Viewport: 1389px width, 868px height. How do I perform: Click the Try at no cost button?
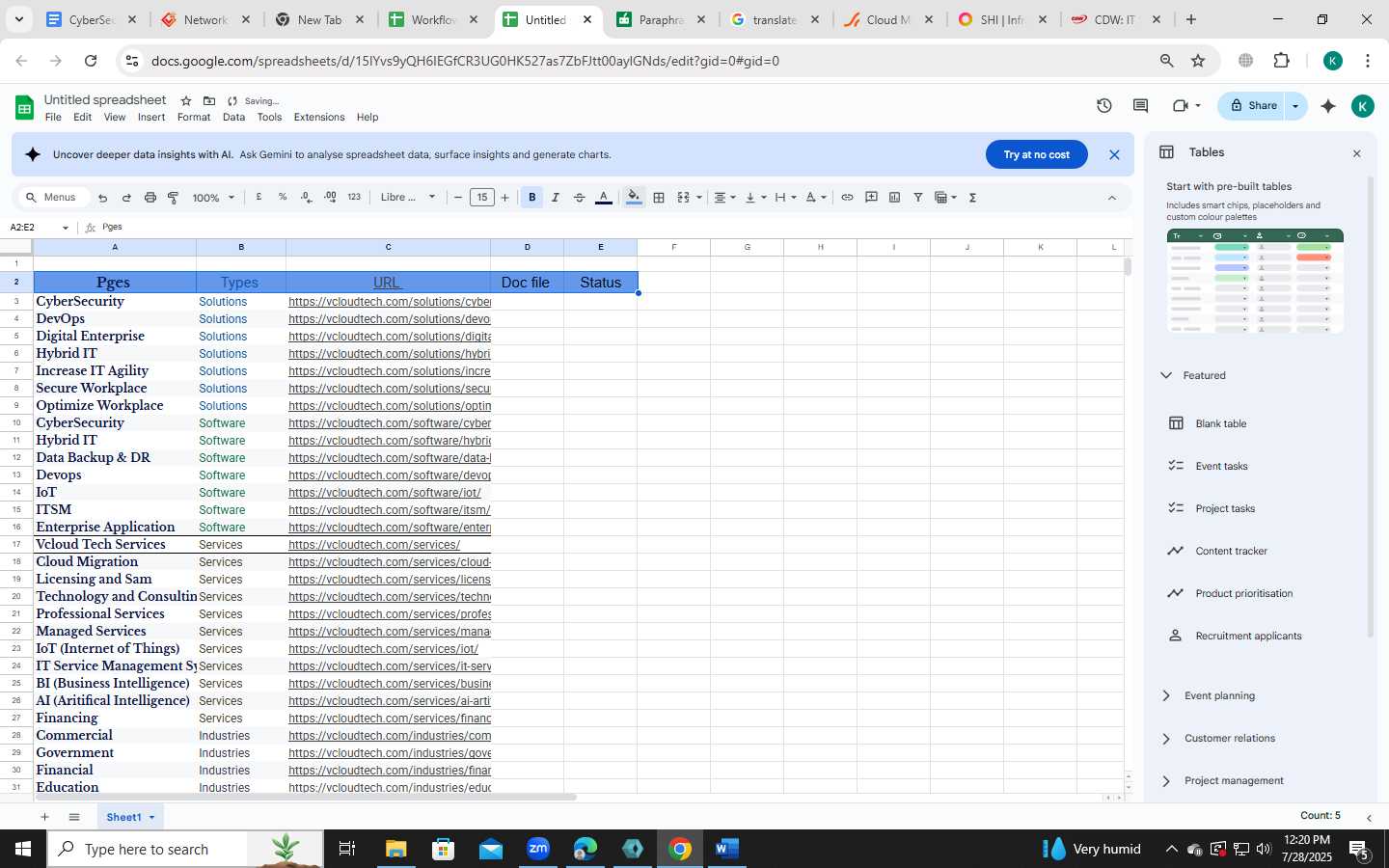[1037, 154]
